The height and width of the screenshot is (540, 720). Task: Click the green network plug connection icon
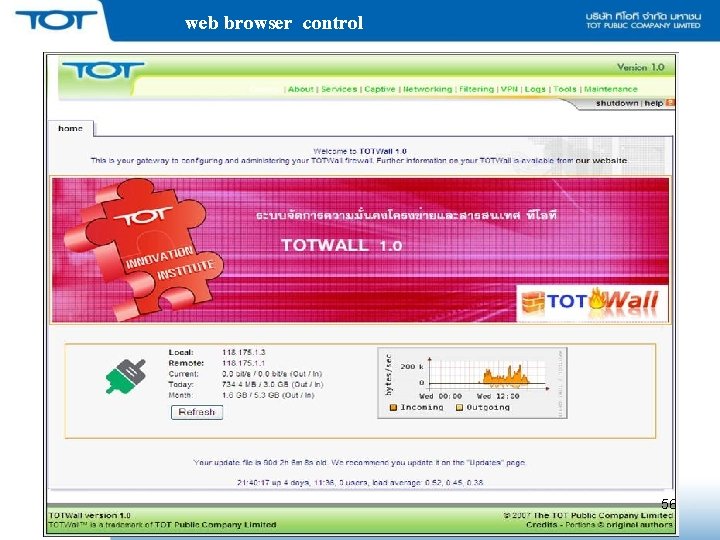pyautogui.click(x=126, y=376)
